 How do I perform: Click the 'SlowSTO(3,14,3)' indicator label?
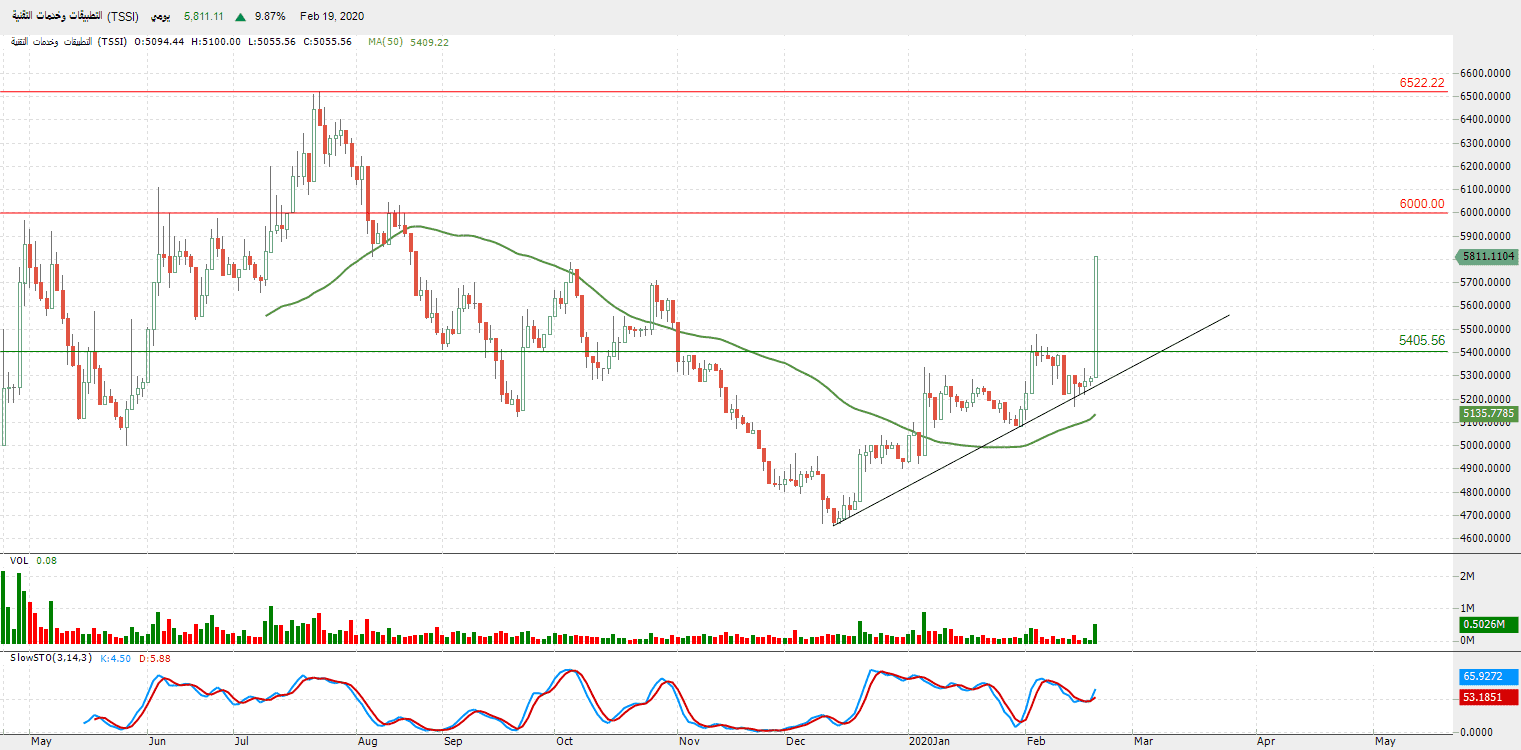coord(50,657)
